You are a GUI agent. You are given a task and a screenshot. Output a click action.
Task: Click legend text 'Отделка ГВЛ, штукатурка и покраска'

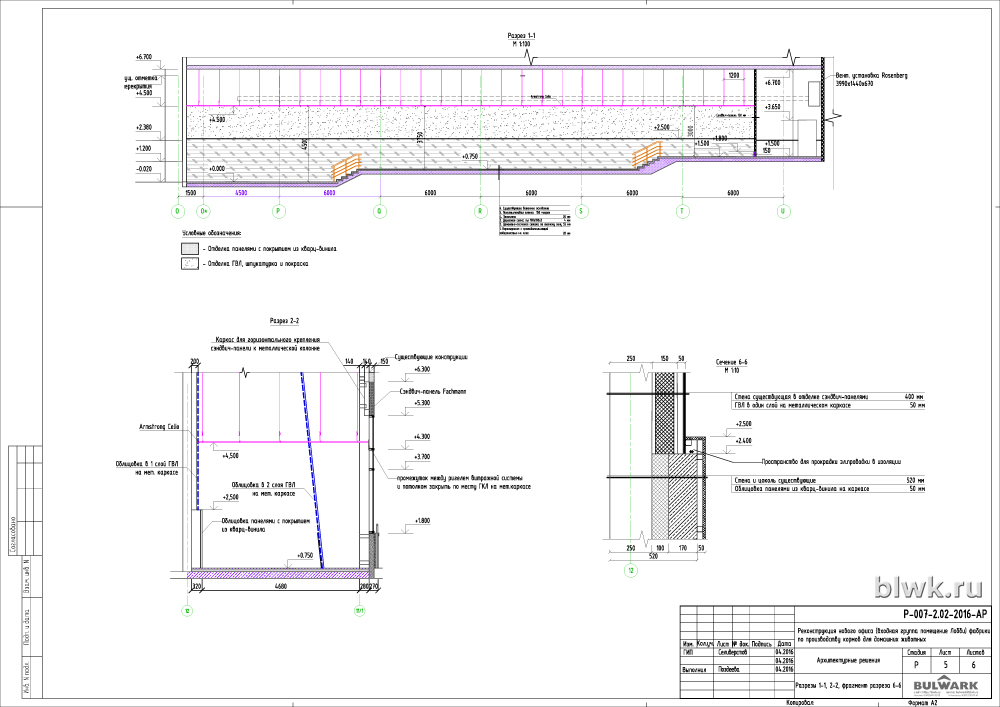click(257, 263)
